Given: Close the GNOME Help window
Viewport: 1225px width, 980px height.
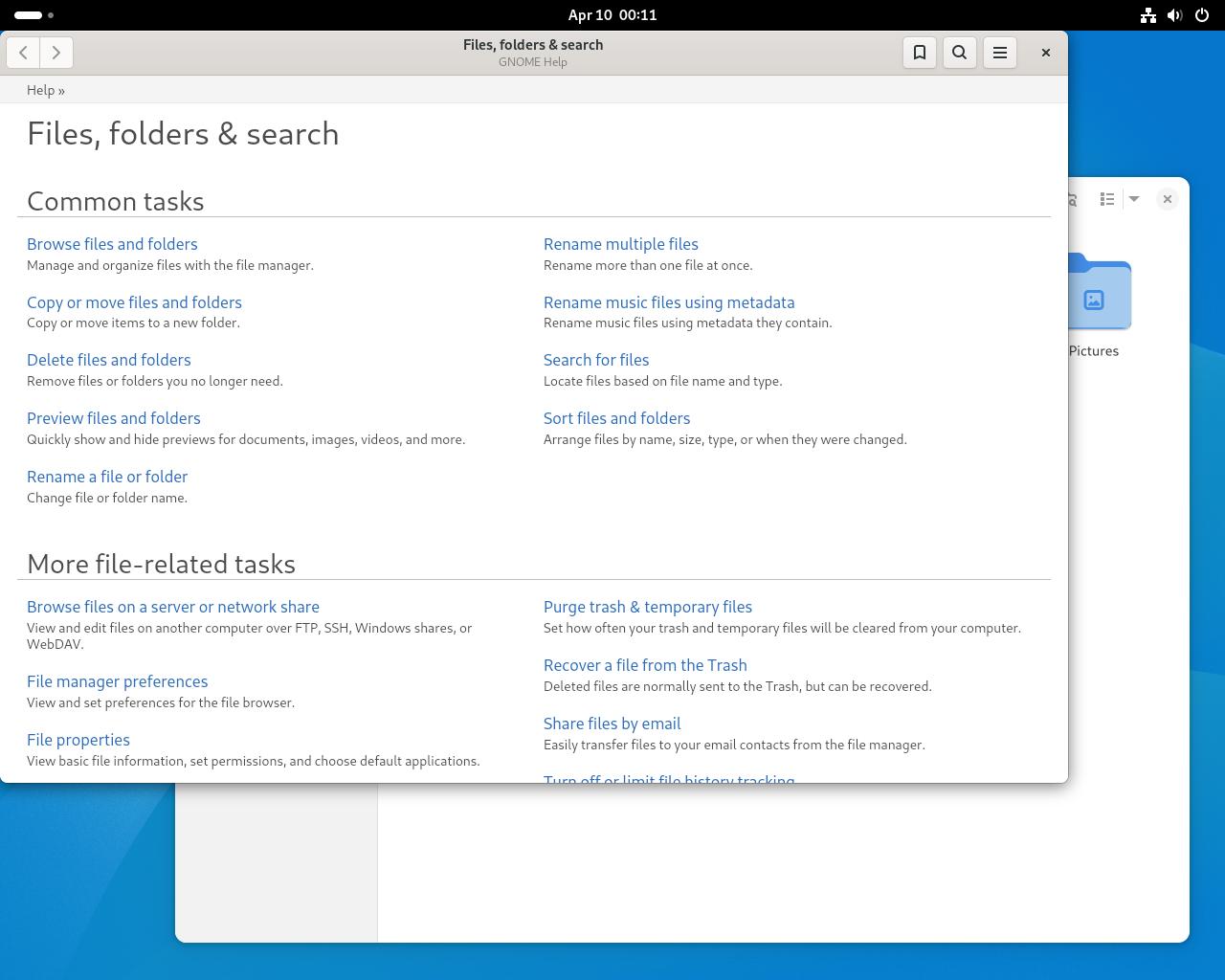Looking at the screenshot, I should [x=1046, y=53].
